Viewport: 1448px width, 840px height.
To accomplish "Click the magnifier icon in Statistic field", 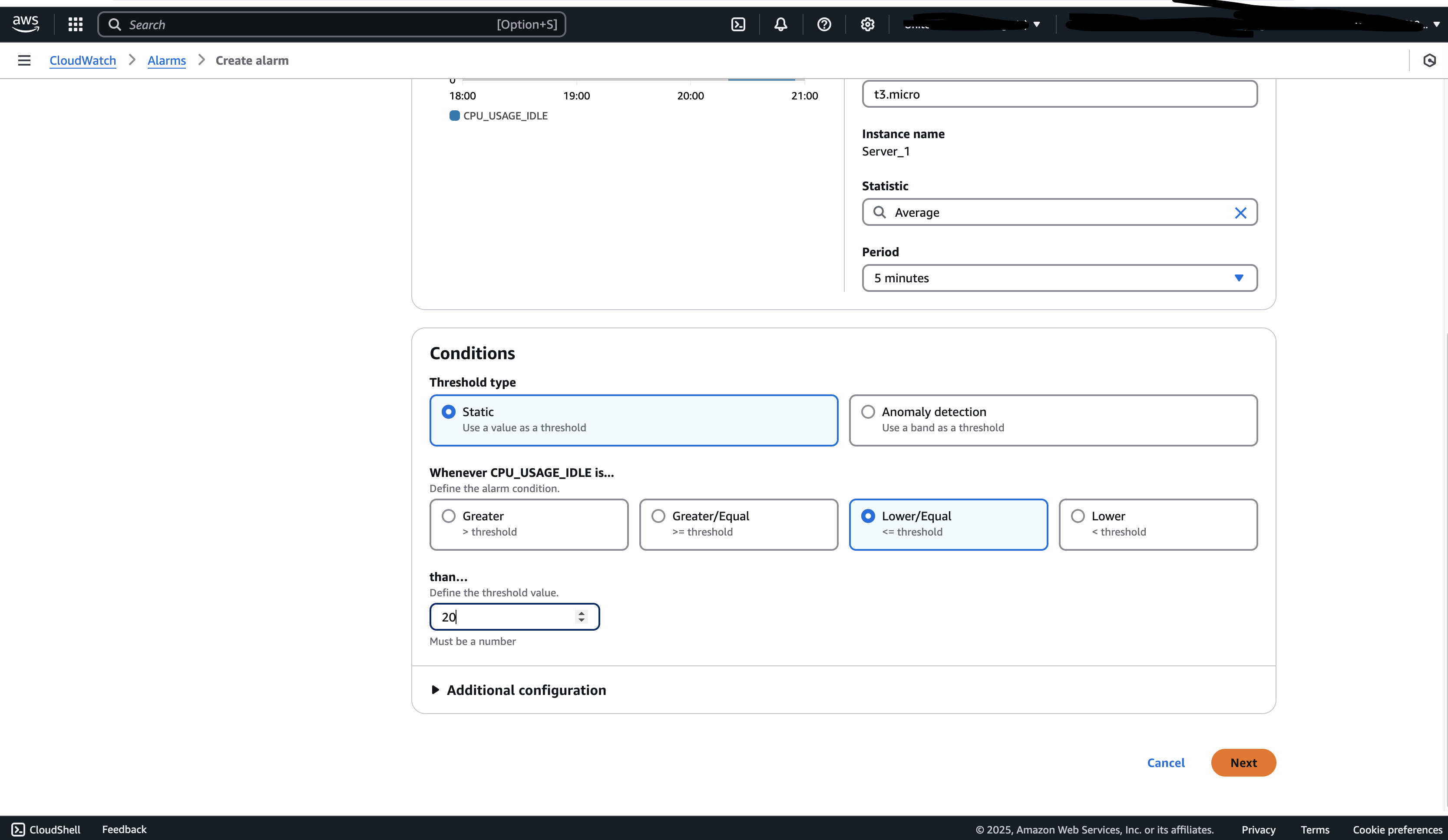I will pyautogui.click(x=879, y=212).
